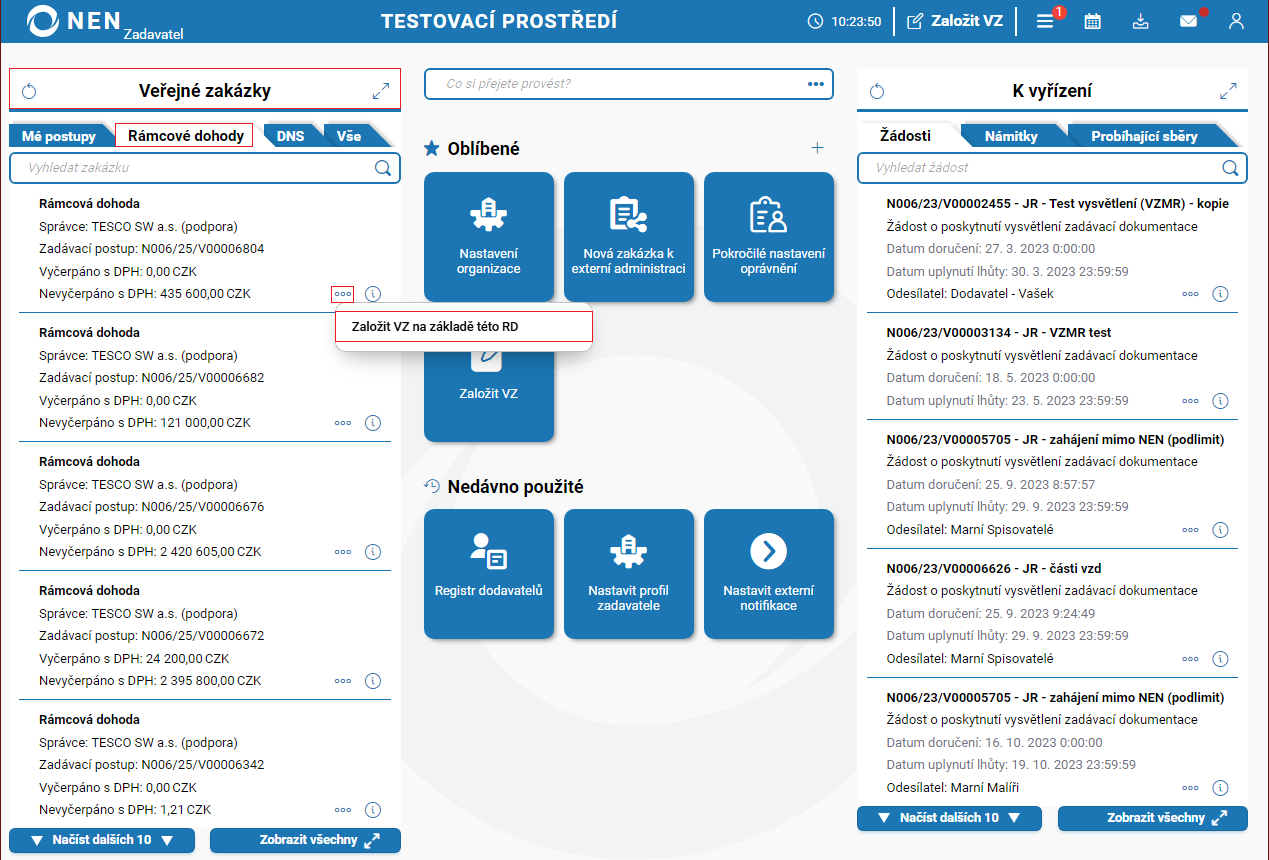
Task: Open Založit VZ tile in Oblíbené
Action: [x=489, y=393]
